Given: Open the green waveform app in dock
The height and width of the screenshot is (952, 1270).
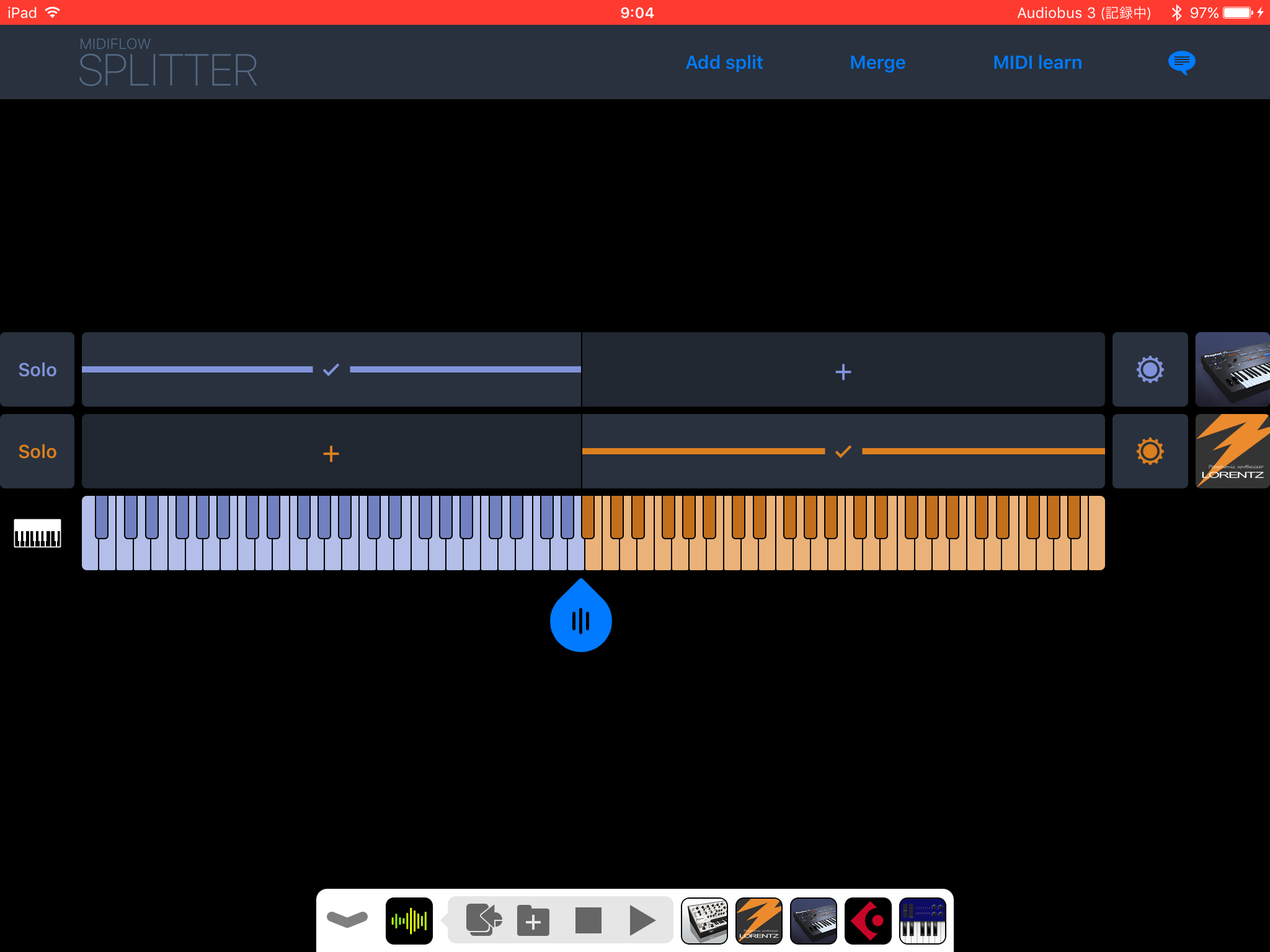Looking at the screenshot, I should click(409, 920).
